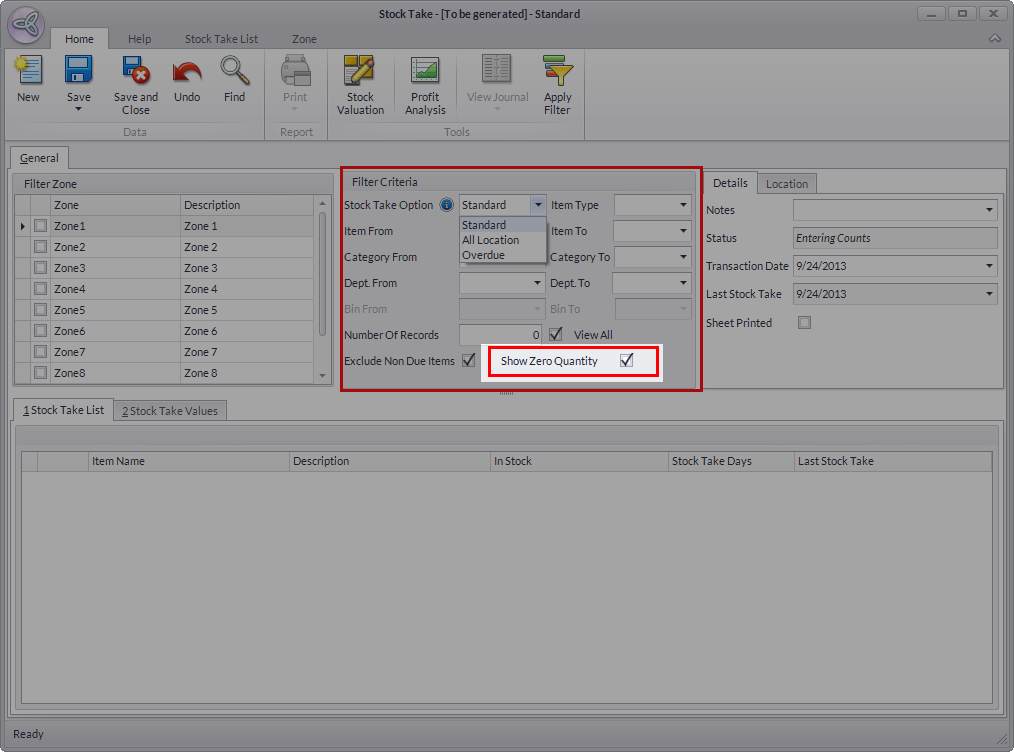Launch the Profit Analysis tool

coord(425,72)
